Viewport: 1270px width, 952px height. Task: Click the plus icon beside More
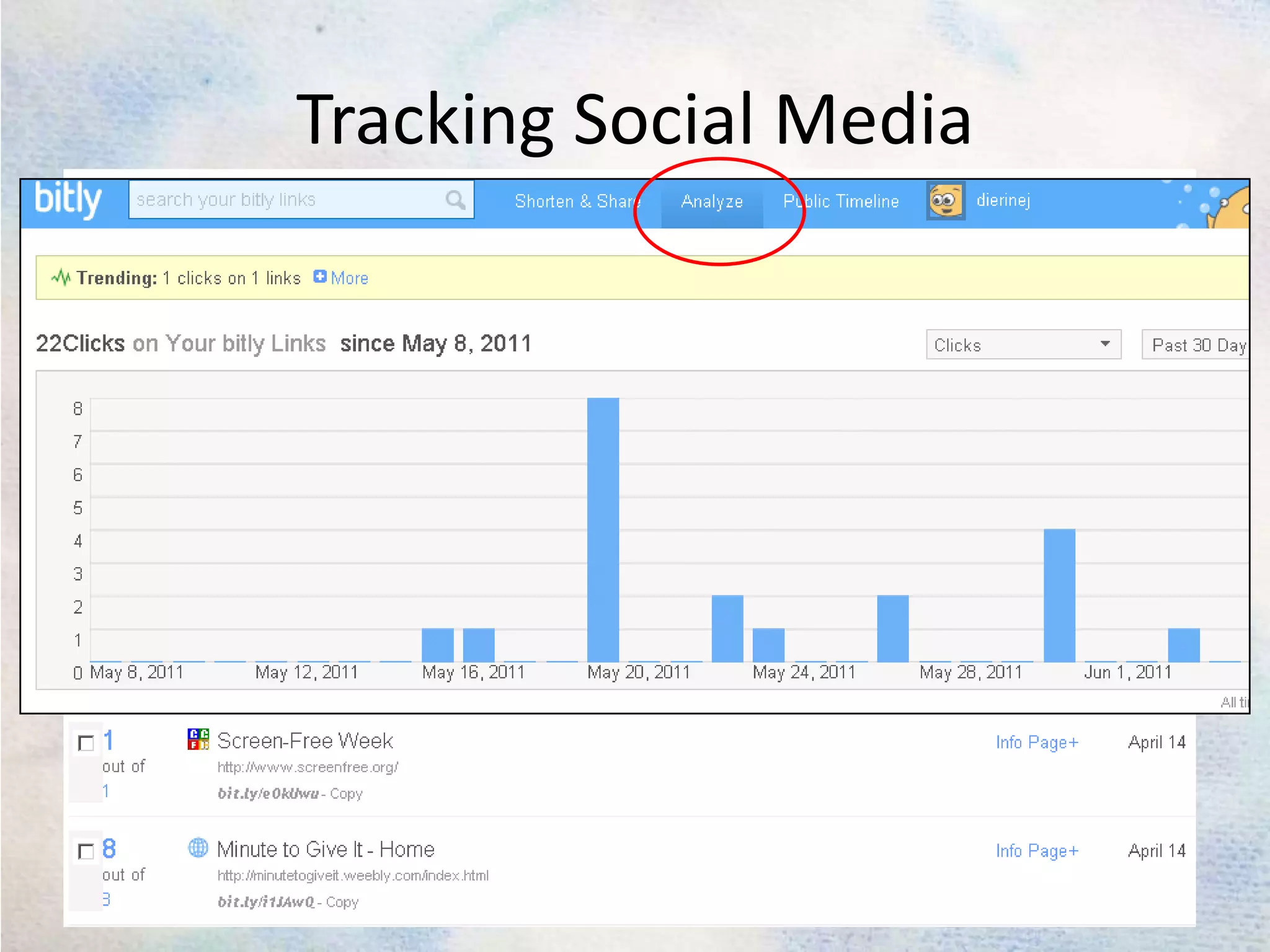tap(320, 276)
